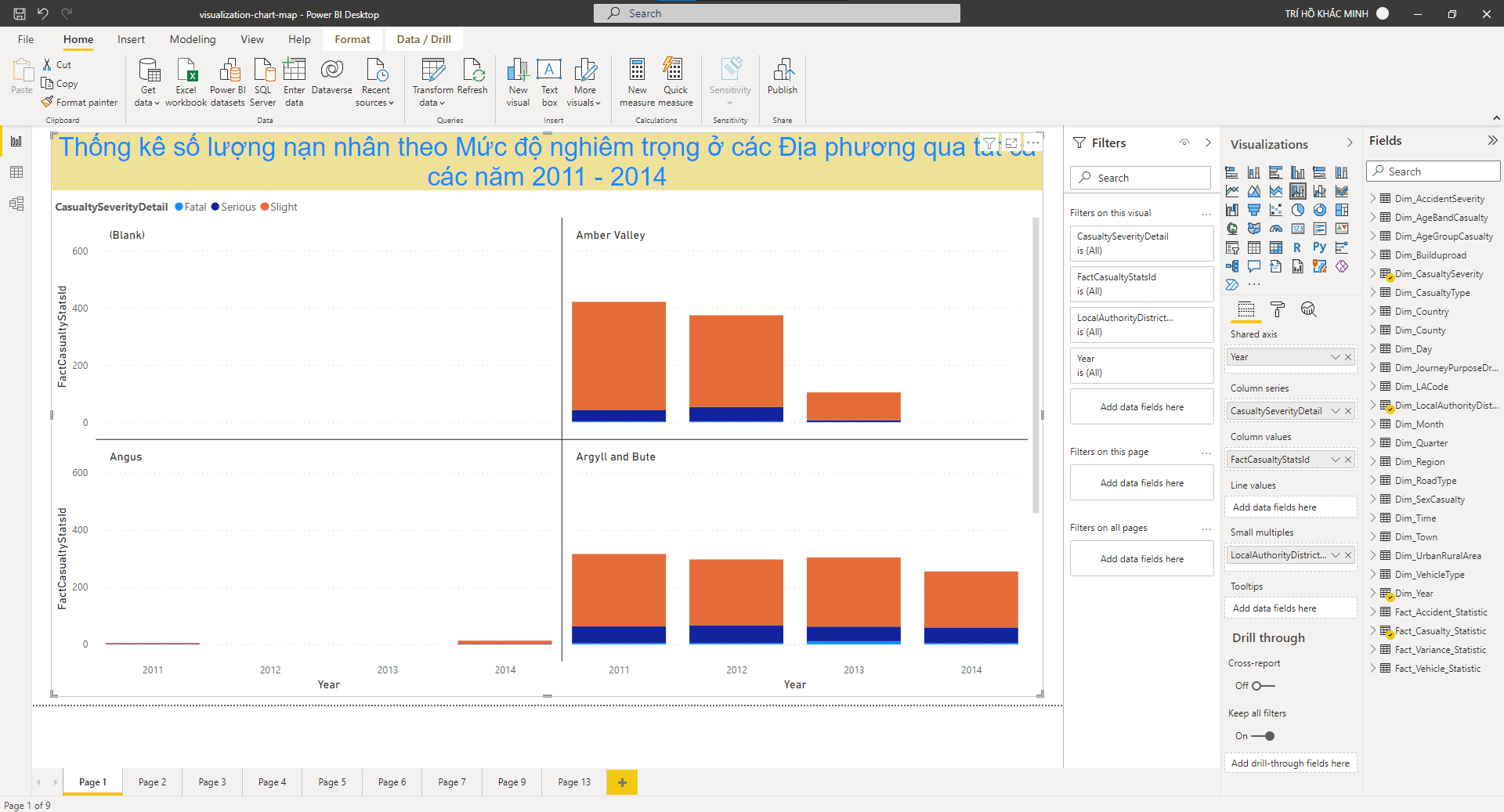Expand the Dim_Year table in Fields

tap(1373, 594)
